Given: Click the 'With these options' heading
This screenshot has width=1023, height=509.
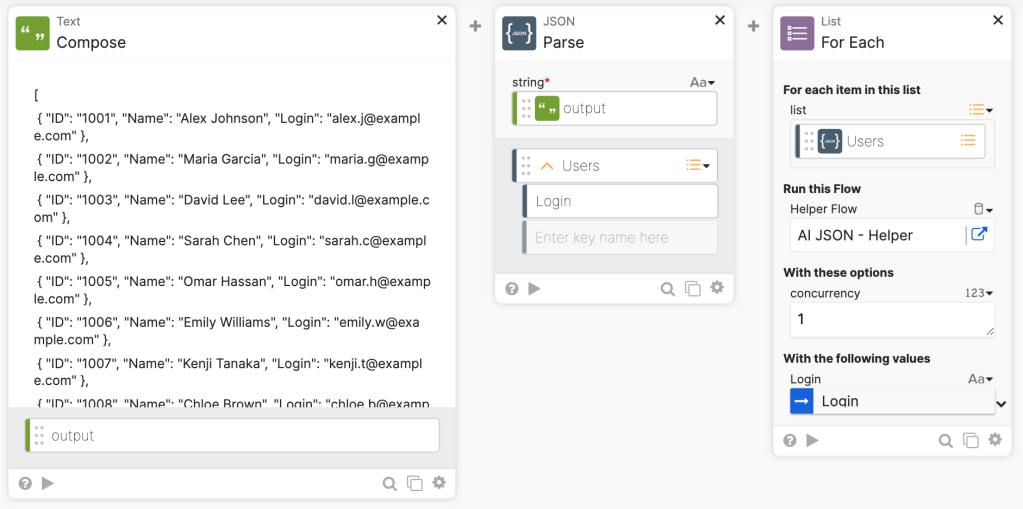Looking at the screenshot, I should click(x=838, y=272).
